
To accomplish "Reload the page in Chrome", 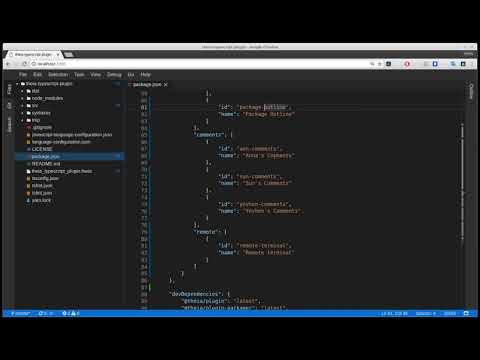I will click(24, 64).
